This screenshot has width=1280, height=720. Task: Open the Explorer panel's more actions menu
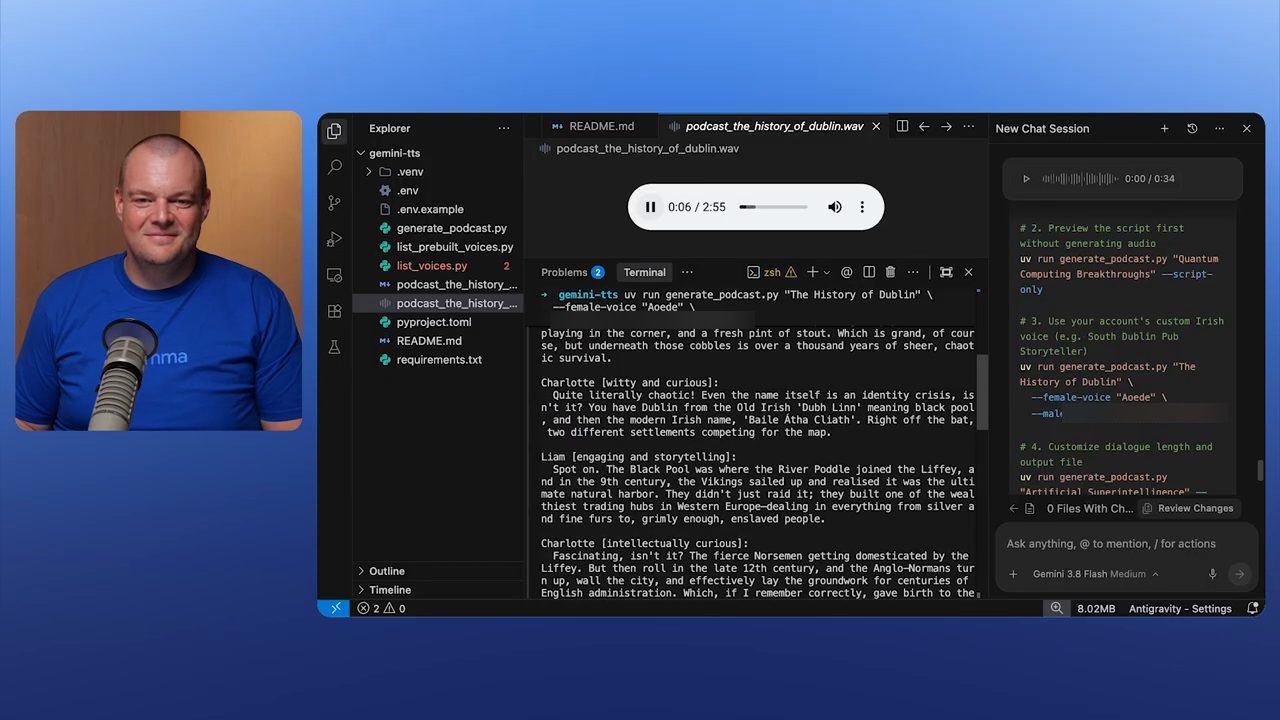(x=504, y=128)
